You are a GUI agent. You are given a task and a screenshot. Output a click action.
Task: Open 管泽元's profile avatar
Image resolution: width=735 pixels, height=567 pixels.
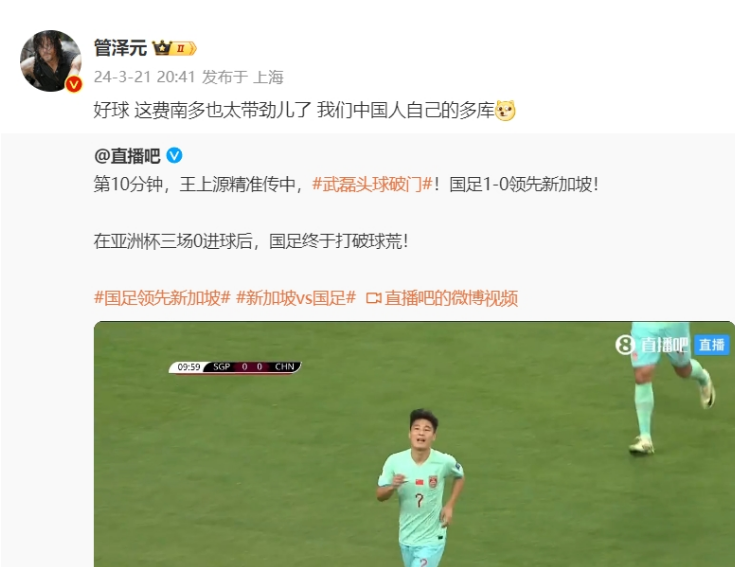coord(51,60)
